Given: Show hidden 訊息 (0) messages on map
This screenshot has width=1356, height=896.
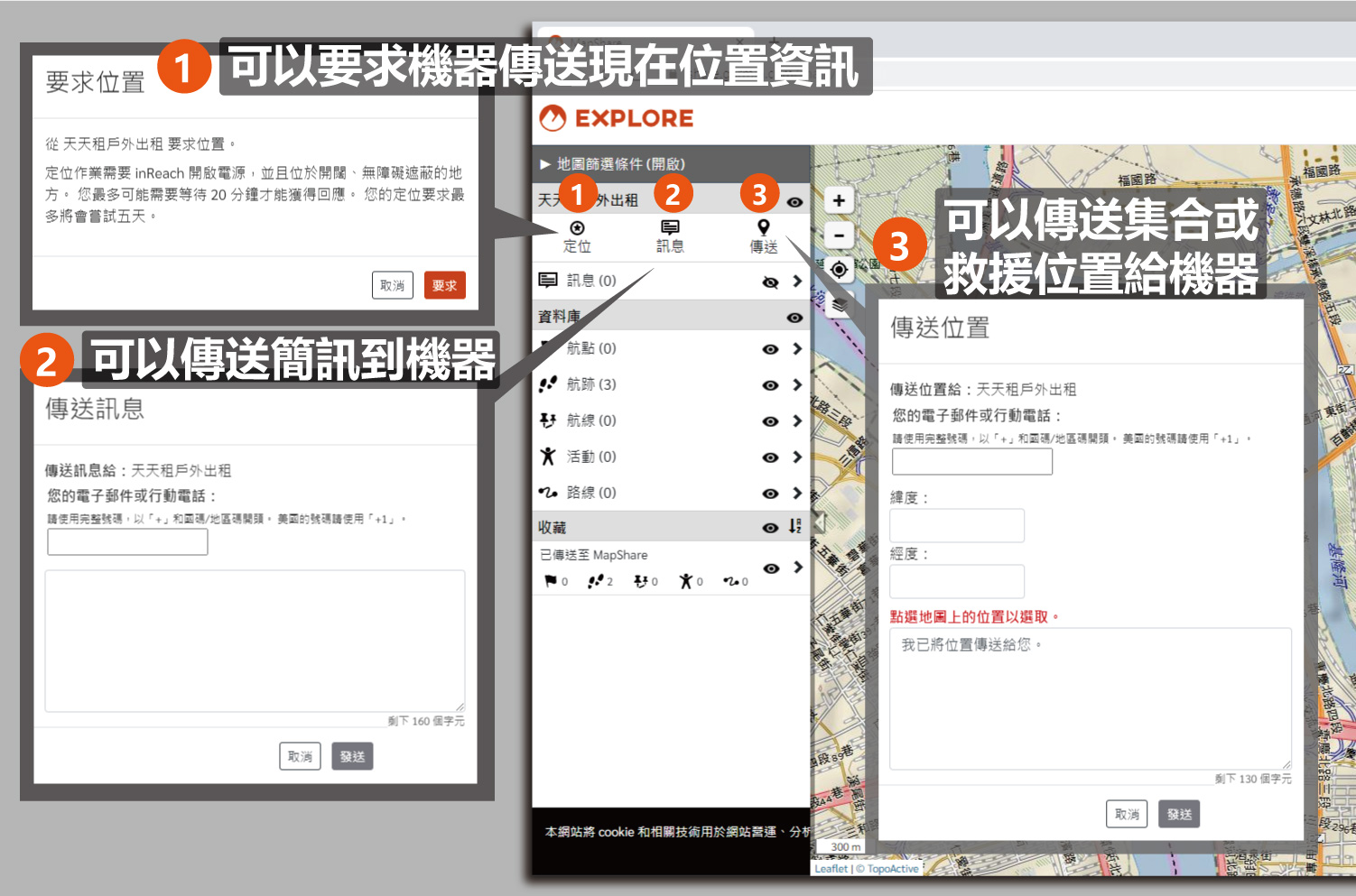Looking at the screenshot, I should coord(770,282).
